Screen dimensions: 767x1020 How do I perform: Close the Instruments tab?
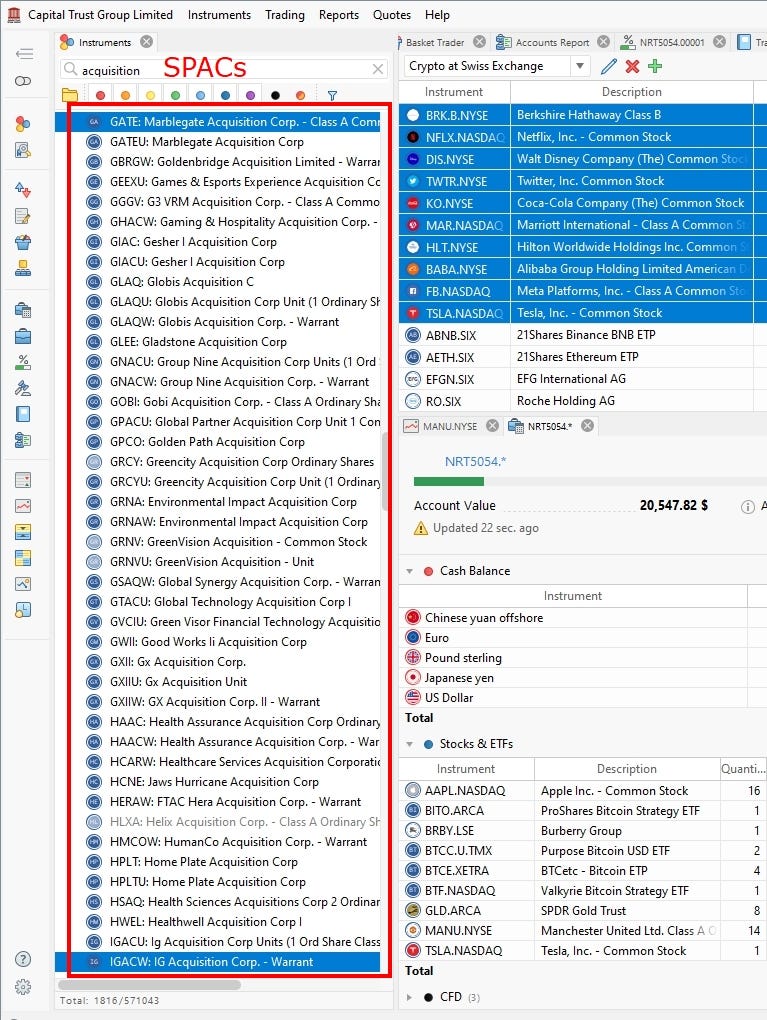click(x=147, y=42)
